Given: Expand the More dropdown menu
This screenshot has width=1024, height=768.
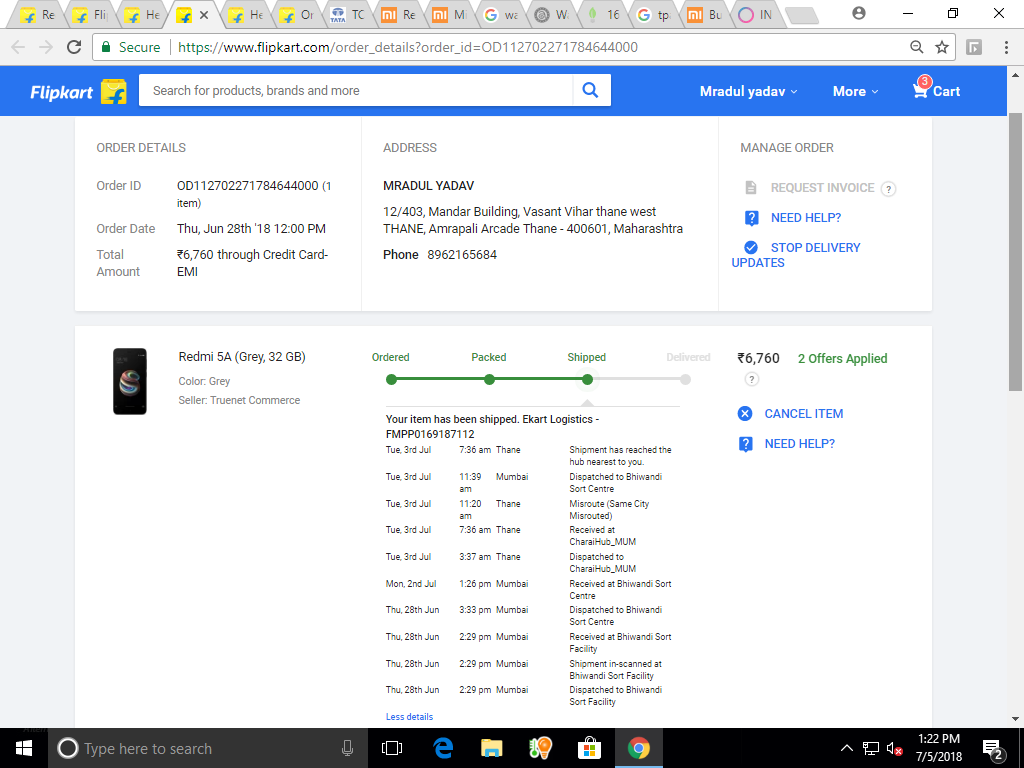Looking at the screenshot, I should [855, 91].
